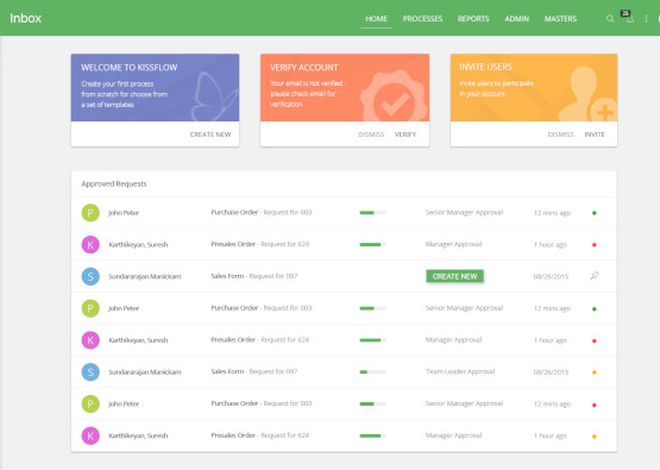This screenshot has width=660, height=470.
Task: Click the orange status dot in last Karthikeyan row
Action: pos(594,436)
